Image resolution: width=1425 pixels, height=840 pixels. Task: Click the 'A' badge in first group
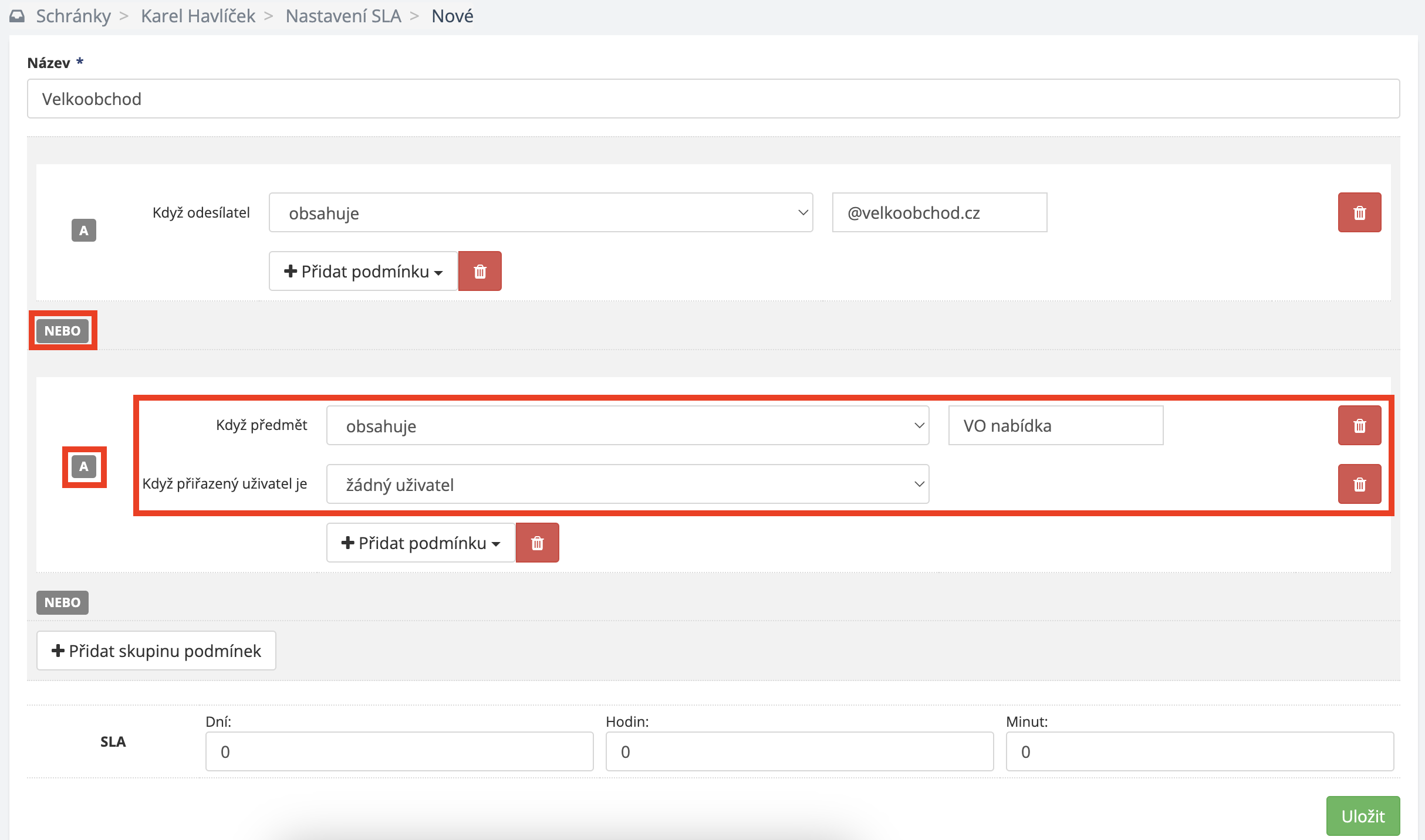83,231
